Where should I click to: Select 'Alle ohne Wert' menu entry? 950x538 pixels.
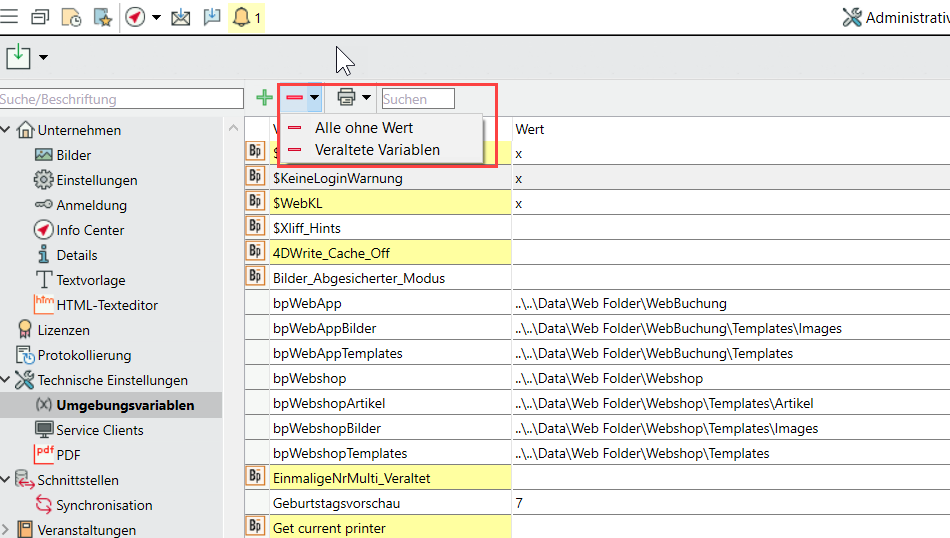click(x=363, y=128)
